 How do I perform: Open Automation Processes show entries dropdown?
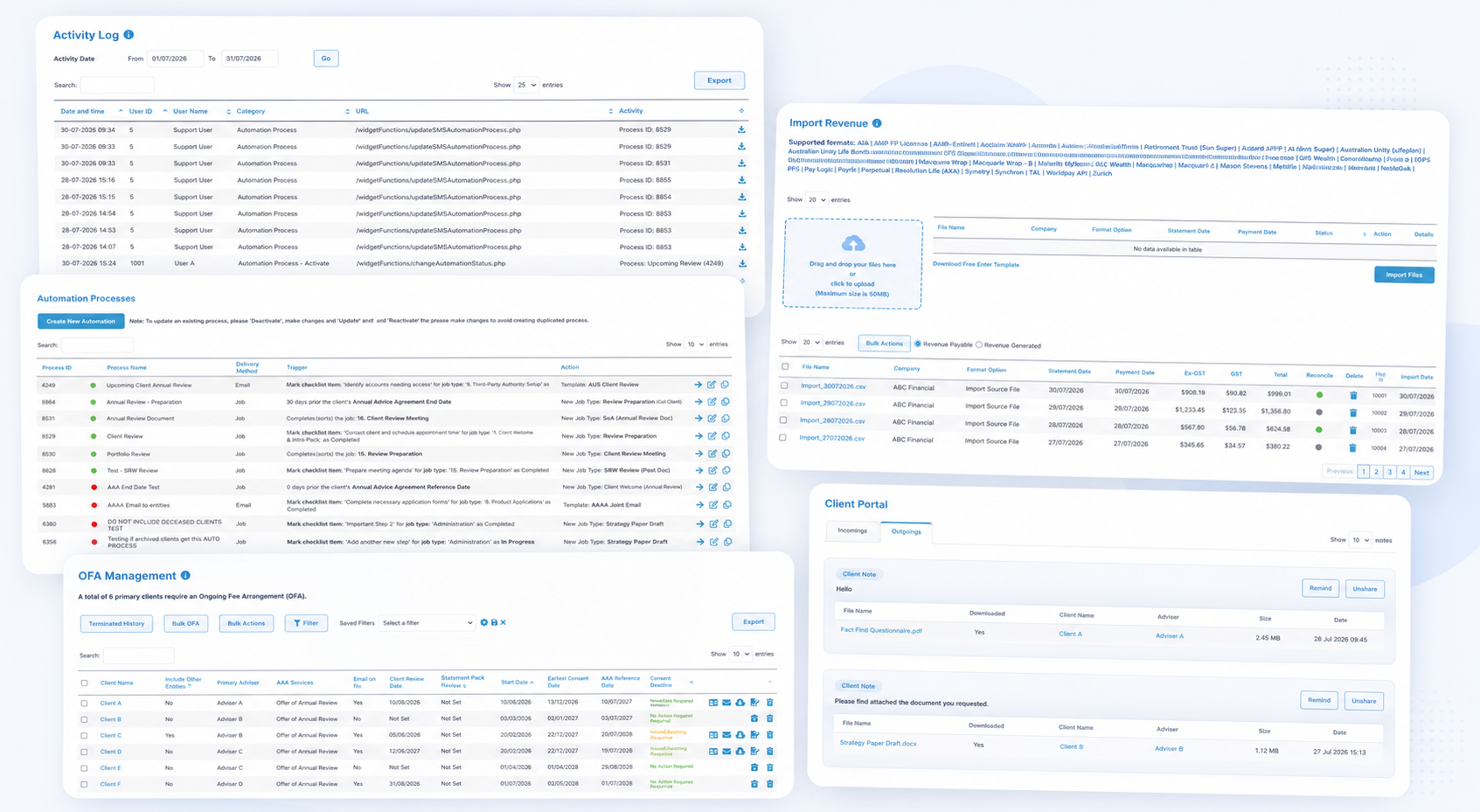695,344
